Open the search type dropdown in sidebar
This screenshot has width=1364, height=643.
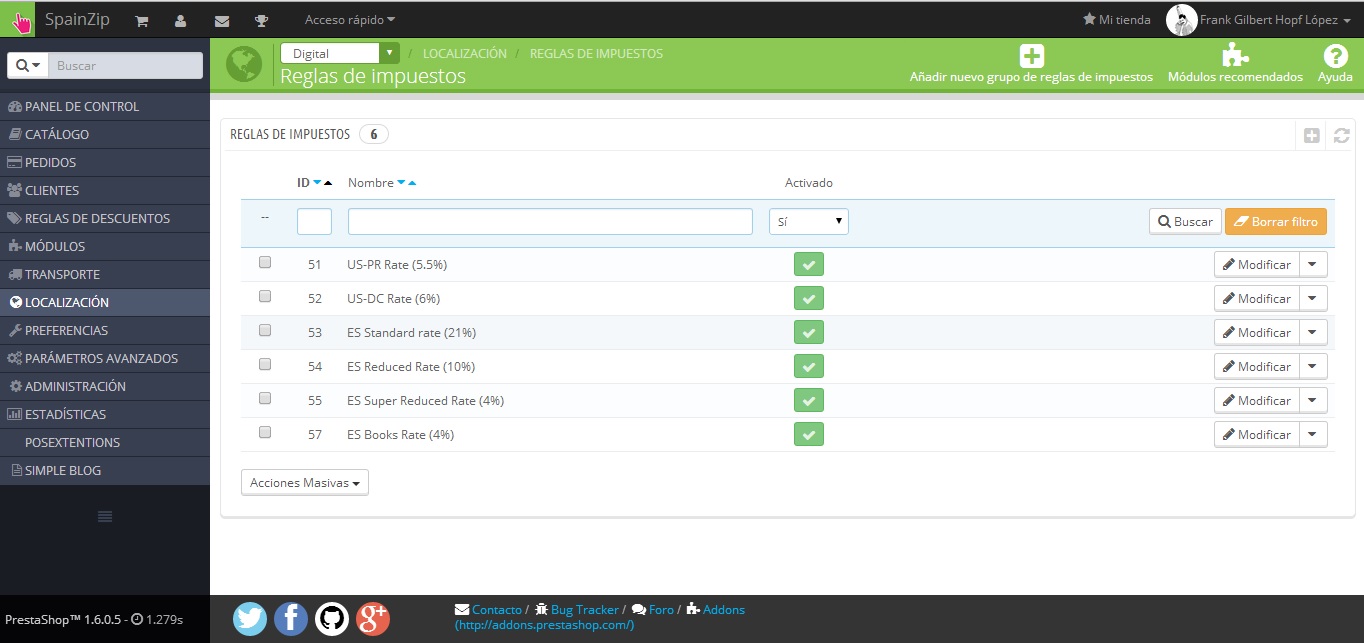coord(28,65)
